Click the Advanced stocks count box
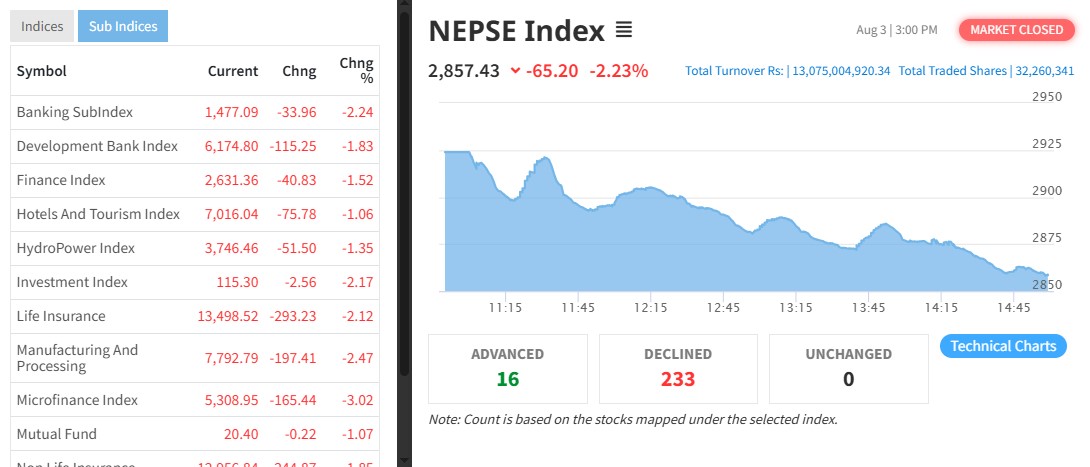This screenshot has height=467, width=1090. point(508,367)
